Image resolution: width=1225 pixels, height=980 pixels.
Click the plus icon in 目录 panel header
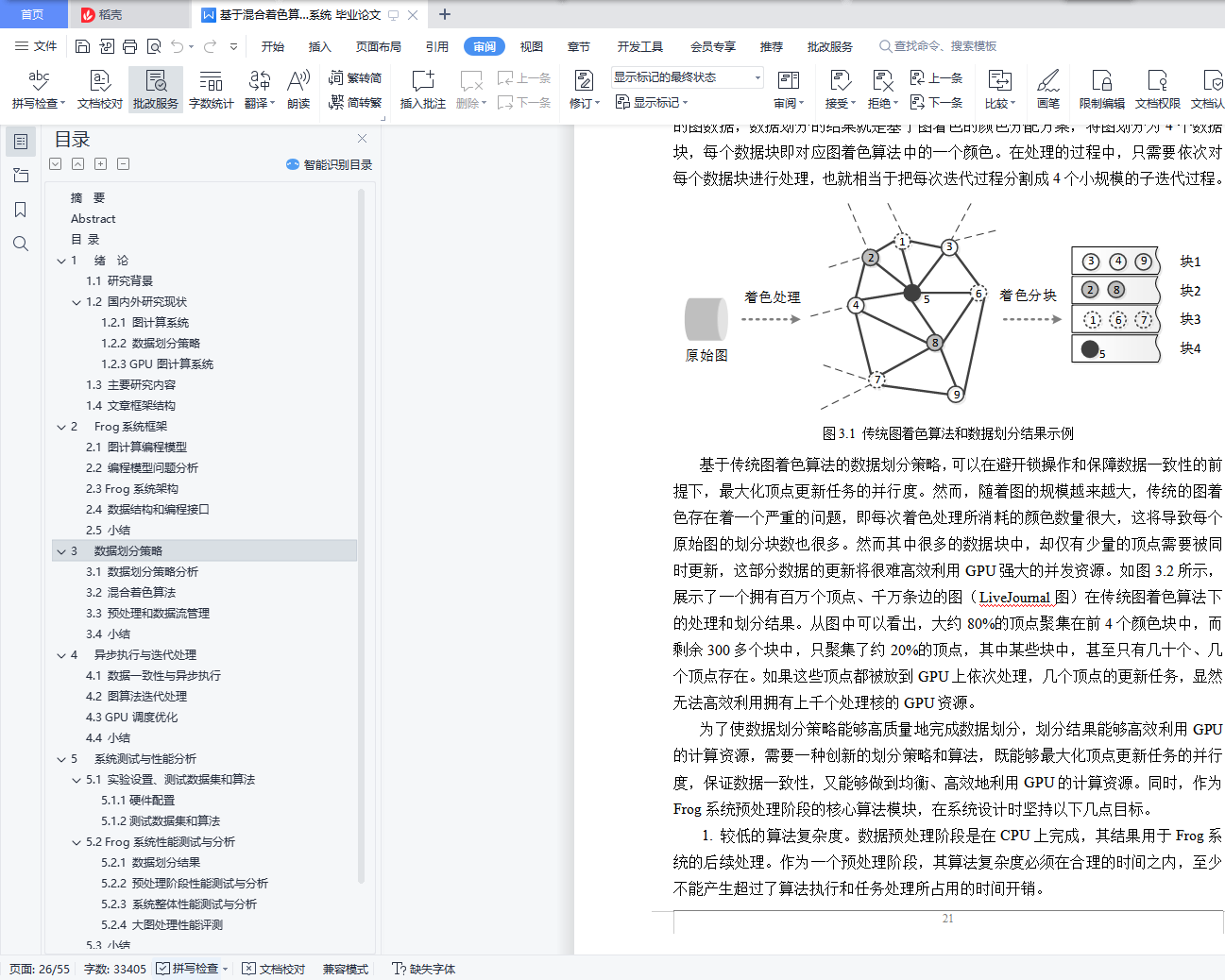101,164
